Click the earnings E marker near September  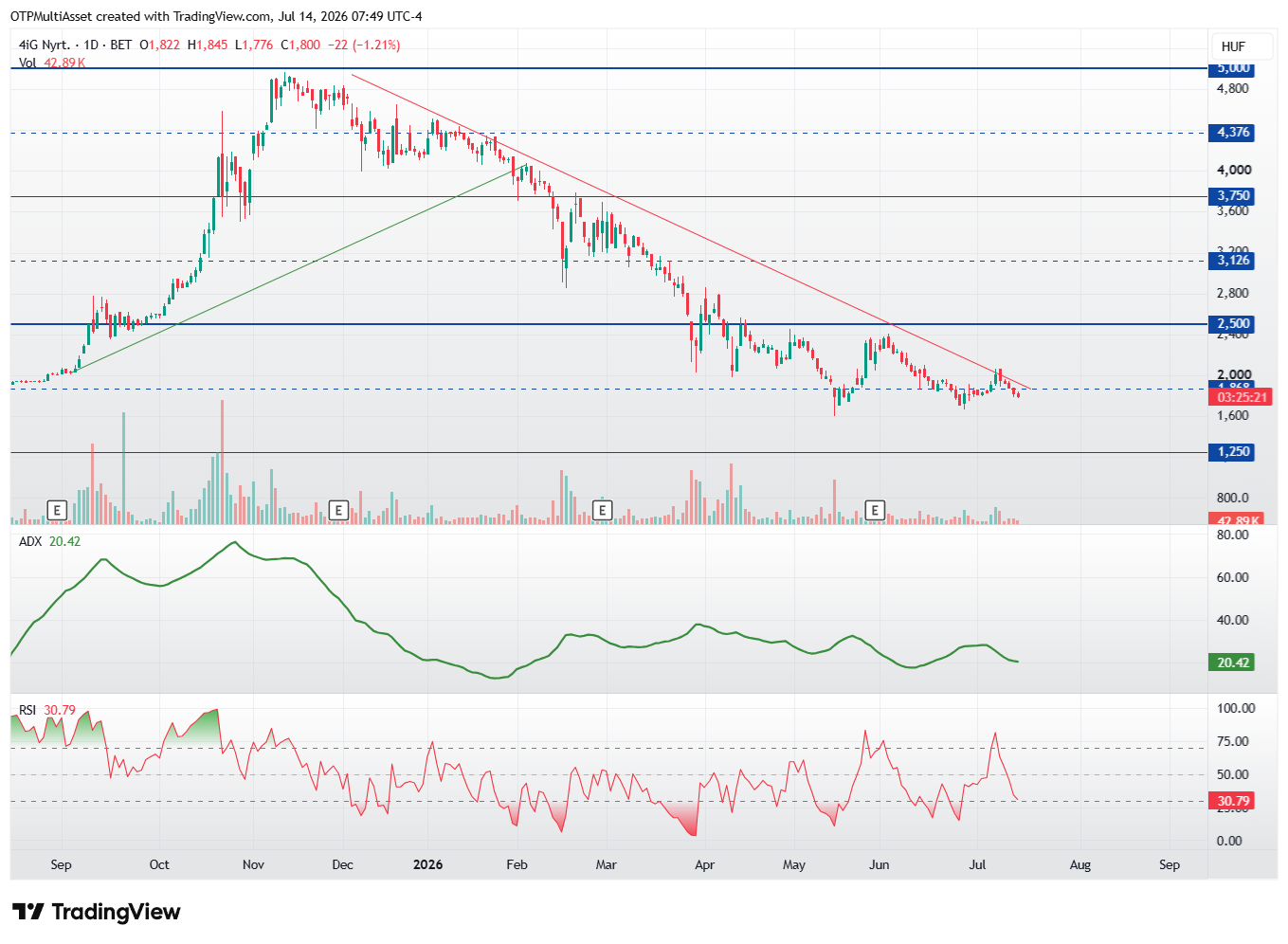click(57, 511)
